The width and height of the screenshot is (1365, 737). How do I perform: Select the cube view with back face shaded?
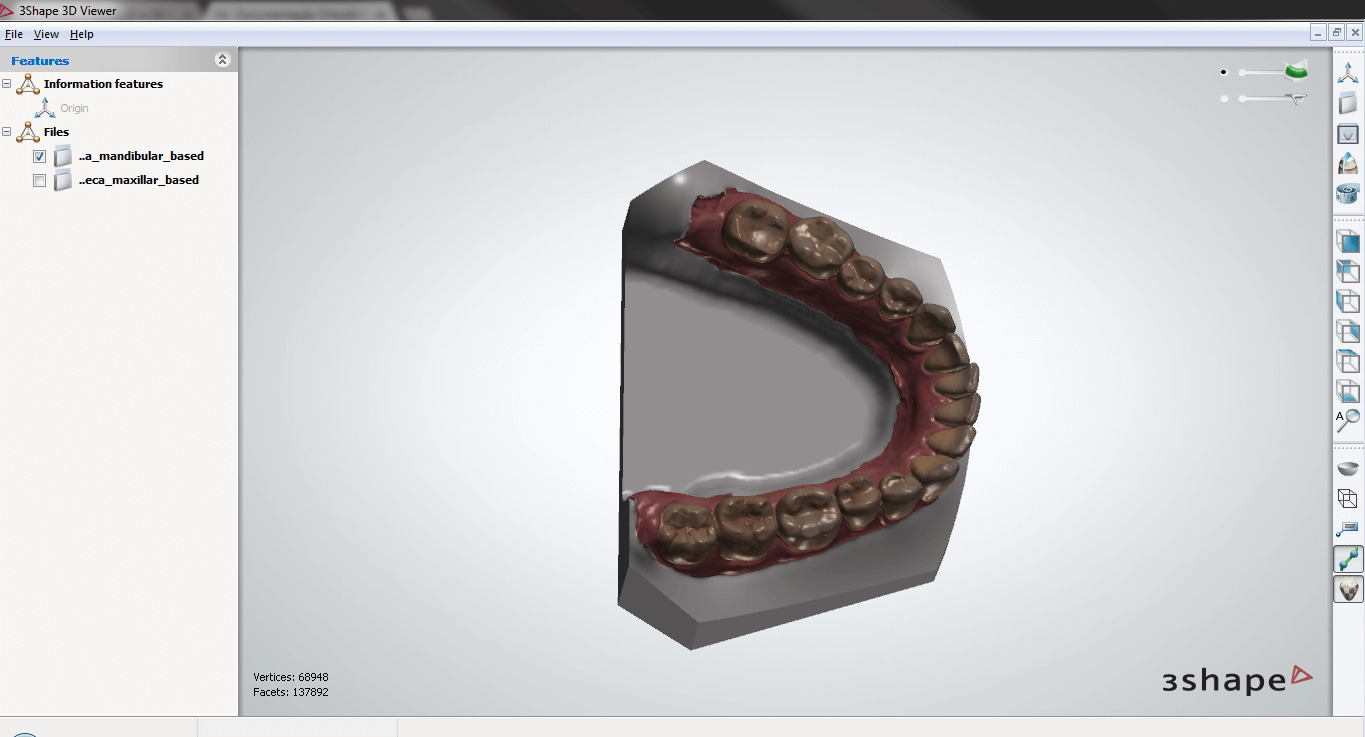pyautogui.click(x=1348, y=271)
